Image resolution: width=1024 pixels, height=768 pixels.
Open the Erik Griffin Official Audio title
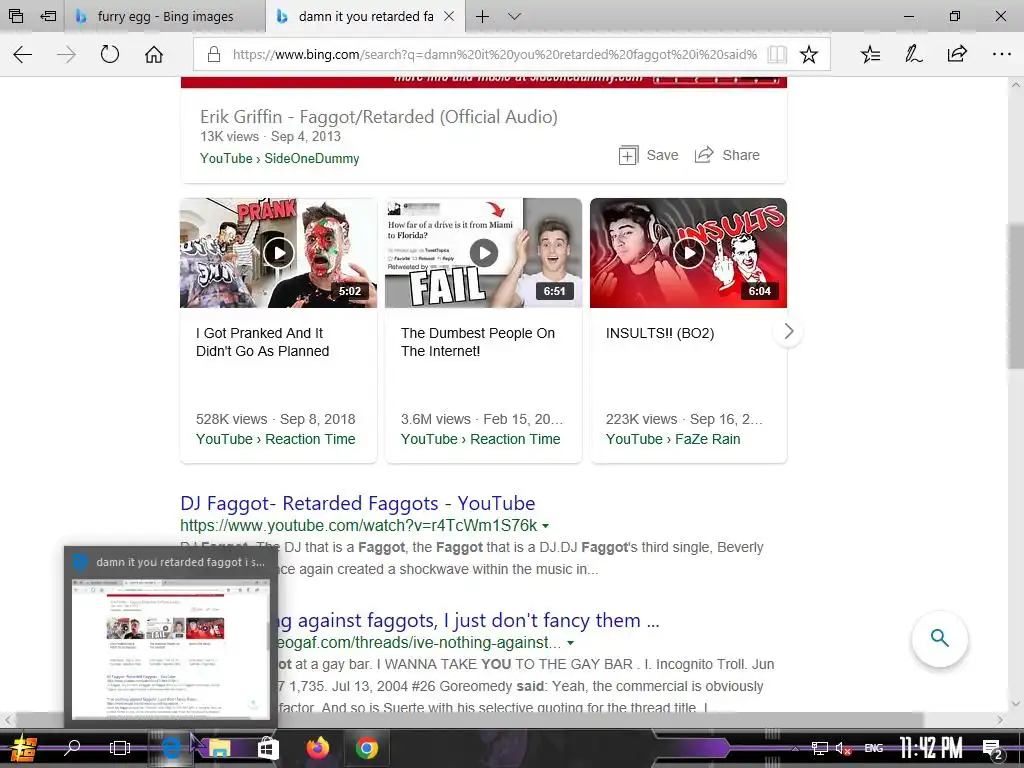pos(379,117)
